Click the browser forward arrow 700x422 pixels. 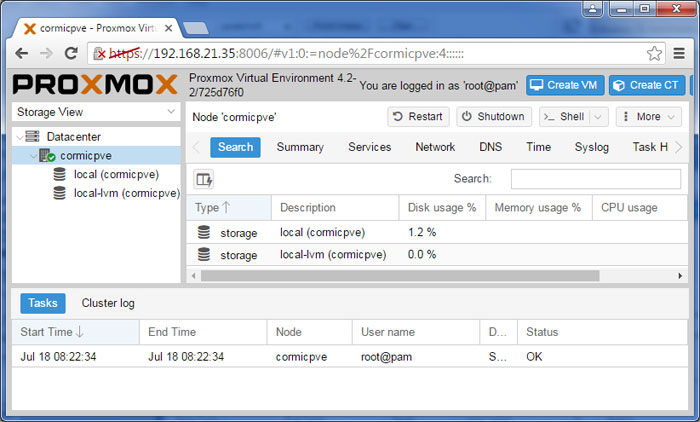point(46,54)
